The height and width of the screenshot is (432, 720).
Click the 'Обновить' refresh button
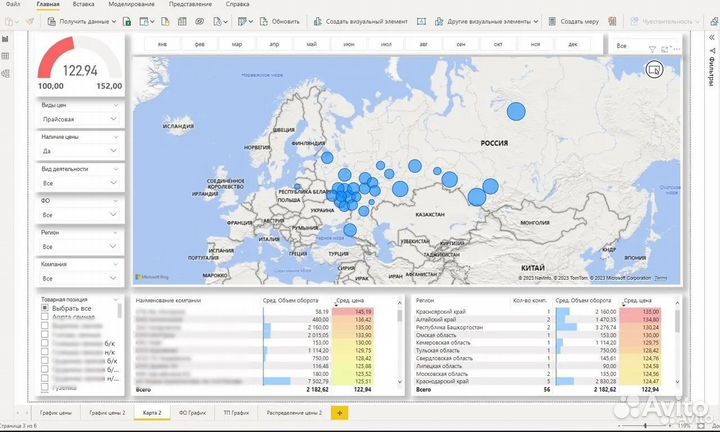click(280, 22)
